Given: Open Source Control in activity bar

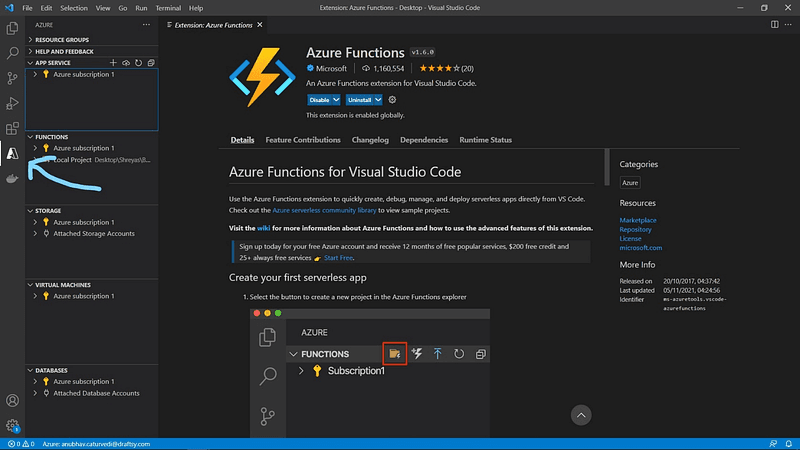Looking at the screenshot, I should 12,78.
